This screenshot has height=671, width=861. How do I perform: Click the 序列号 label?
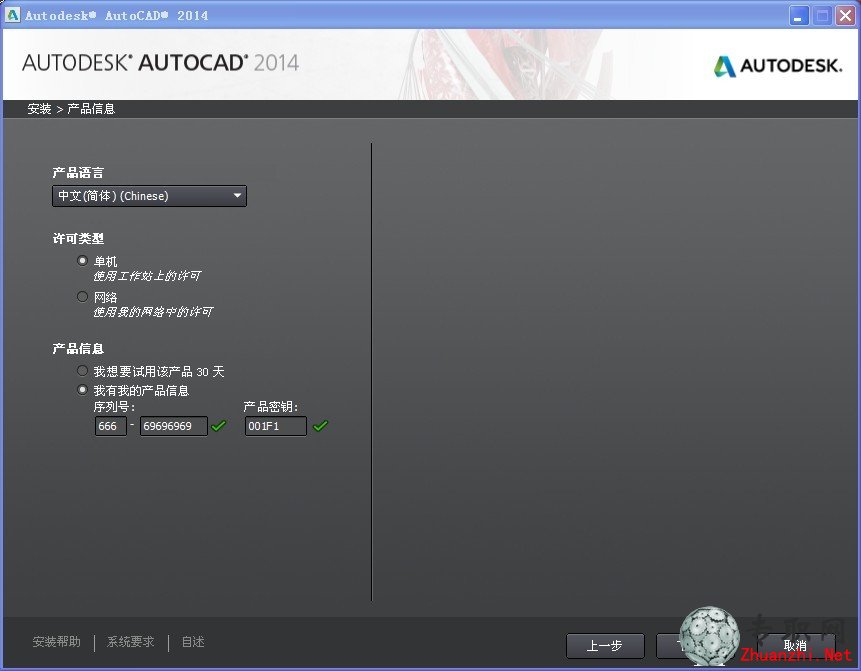pyautogui.click(x=114, y=407)
